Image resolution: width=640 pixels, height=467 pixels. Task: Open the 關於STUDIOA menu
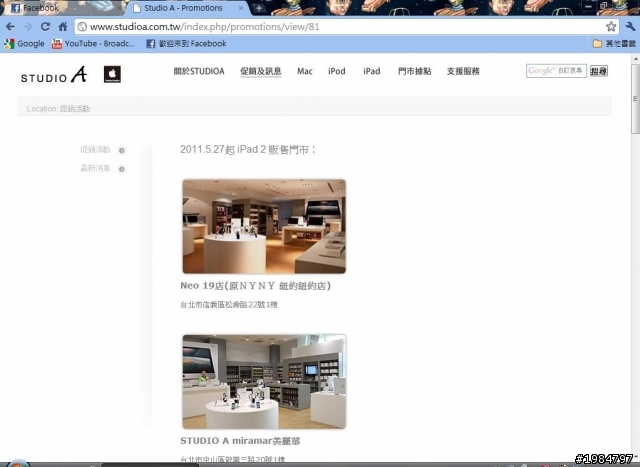pos(199,71)
